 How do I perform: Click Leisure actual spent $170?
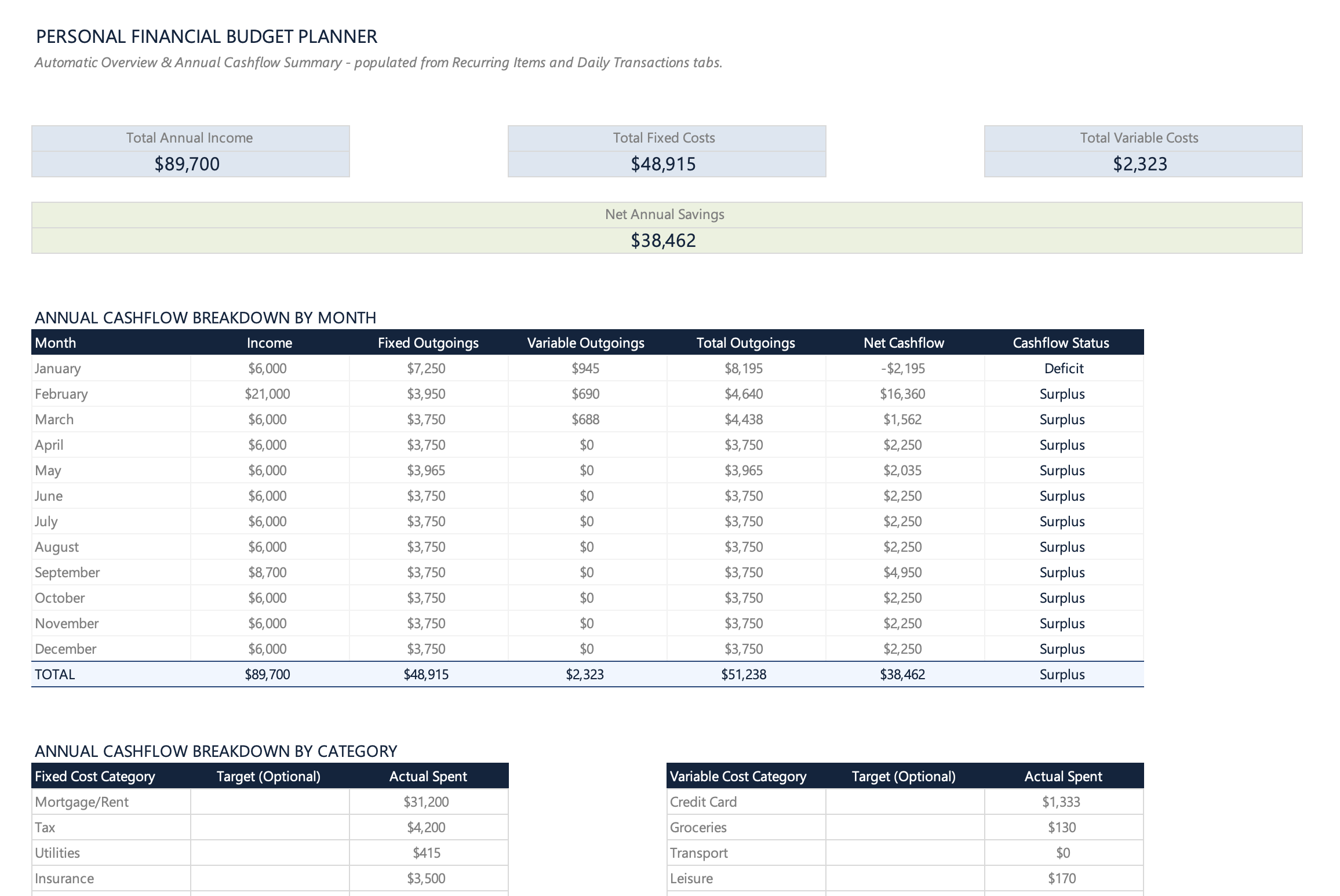coord(1064,879)
